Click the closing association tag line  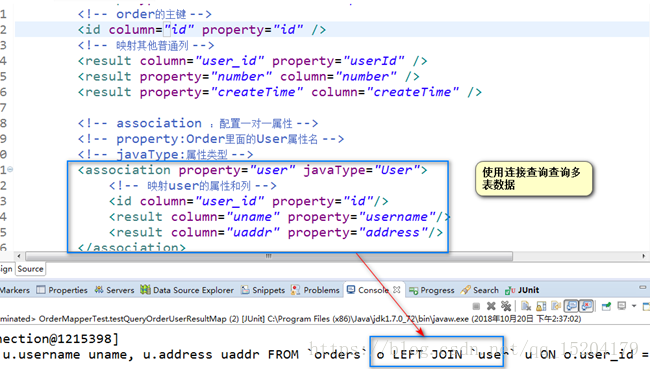[132, 247]
